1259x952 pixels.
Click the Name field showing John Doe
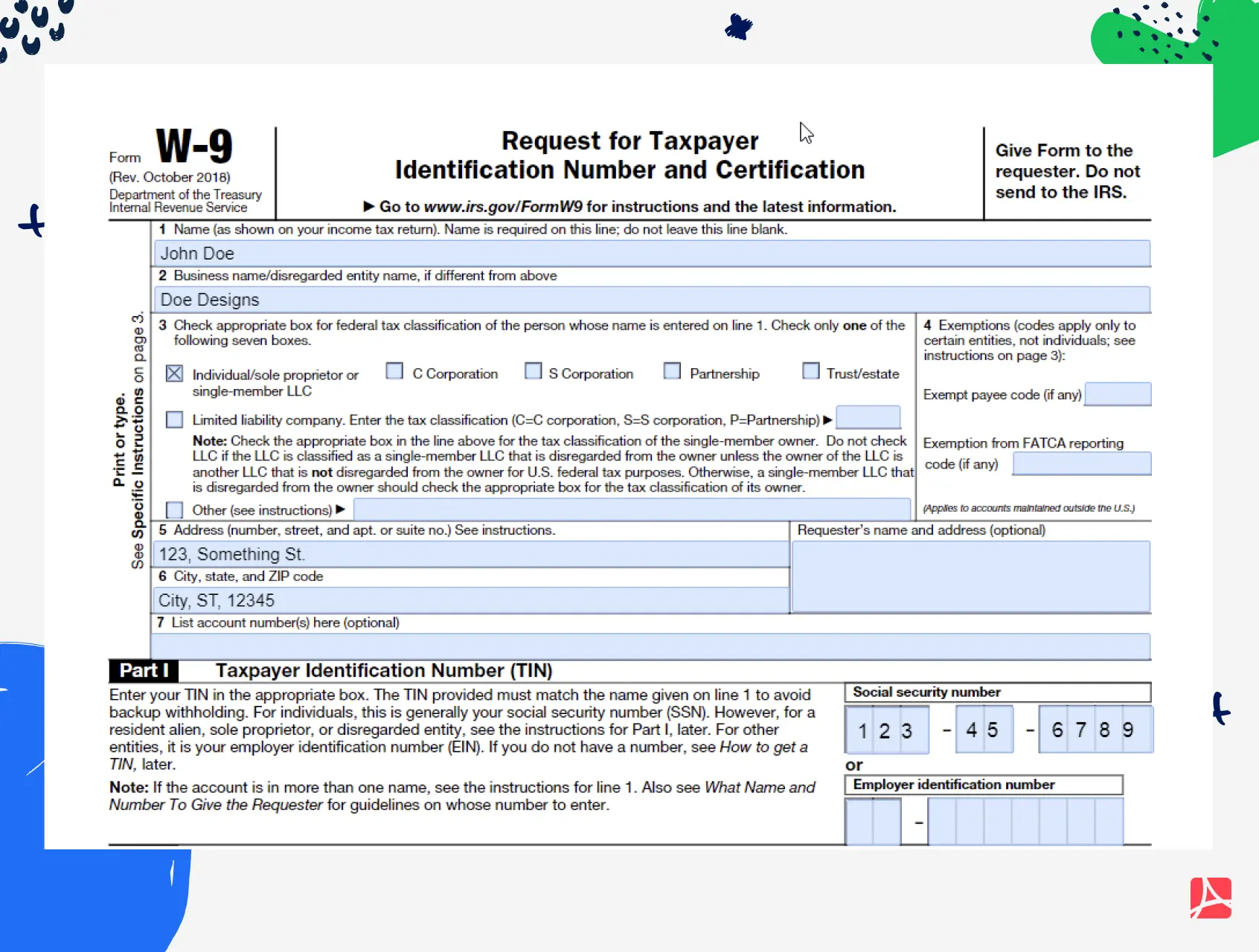pos(651,253)
